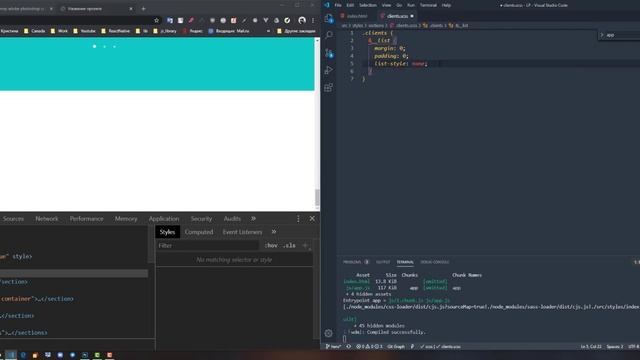
Task: Show more DevTools main tabs
Action: (253, 219)
